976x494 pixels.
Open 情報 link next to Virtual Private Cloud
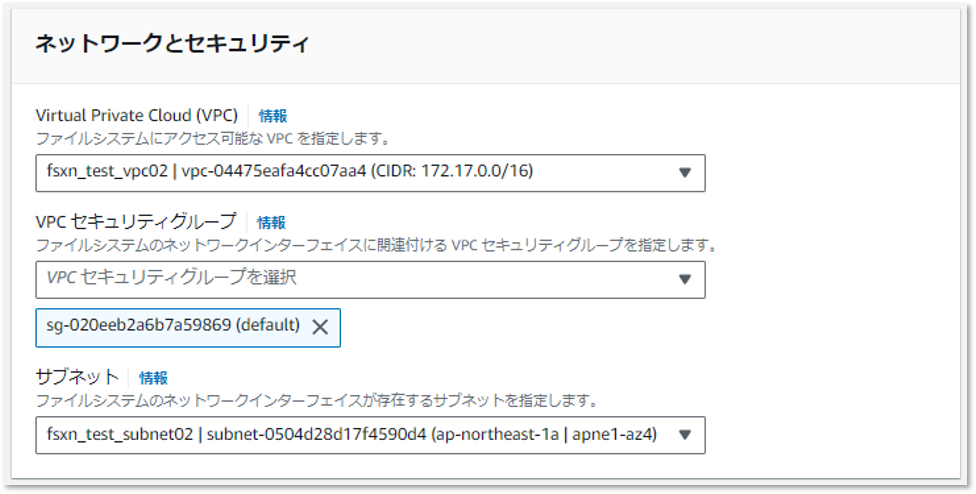[273, 116]
